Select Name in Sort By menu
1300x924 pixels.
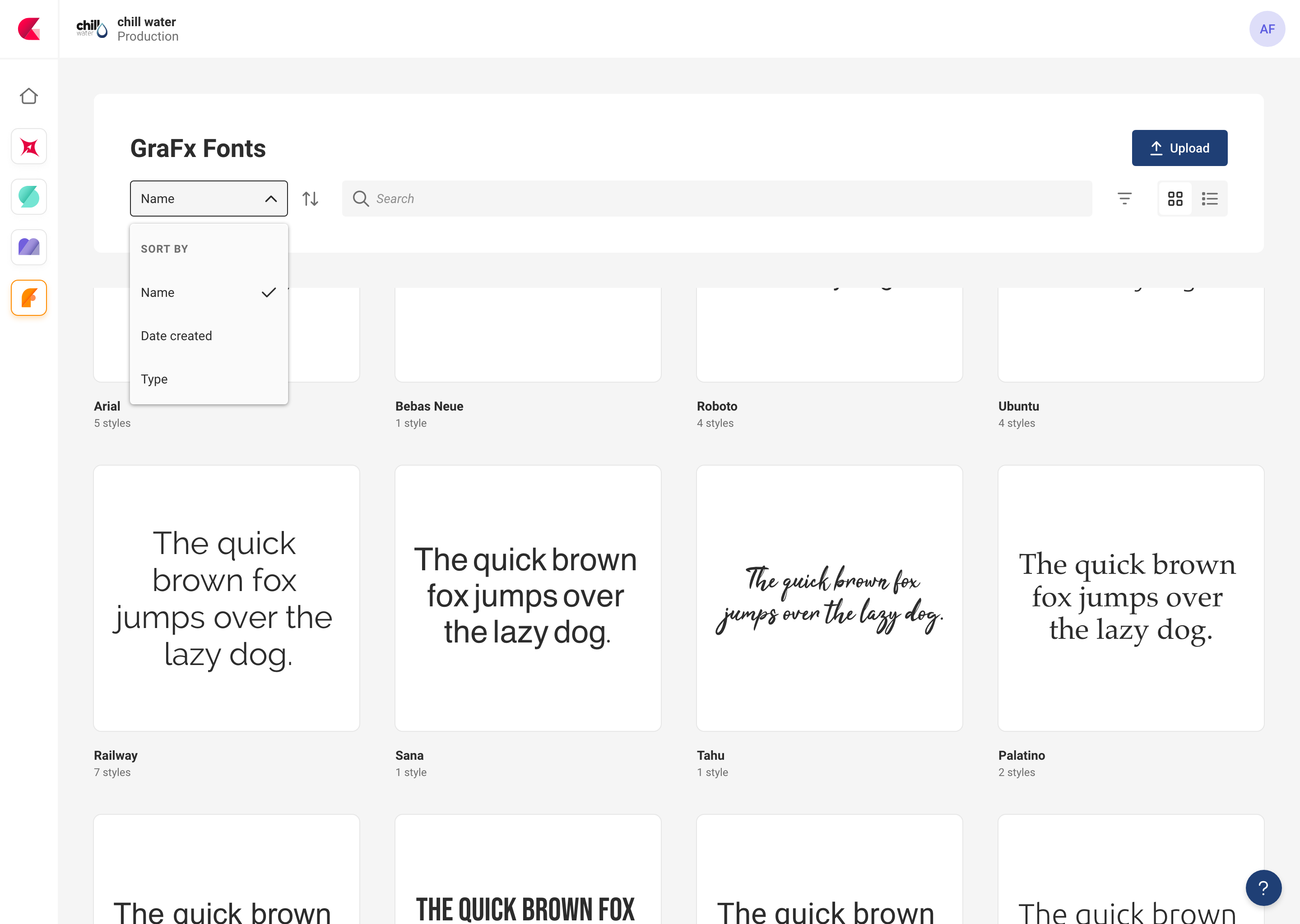[x=209, y=292]
